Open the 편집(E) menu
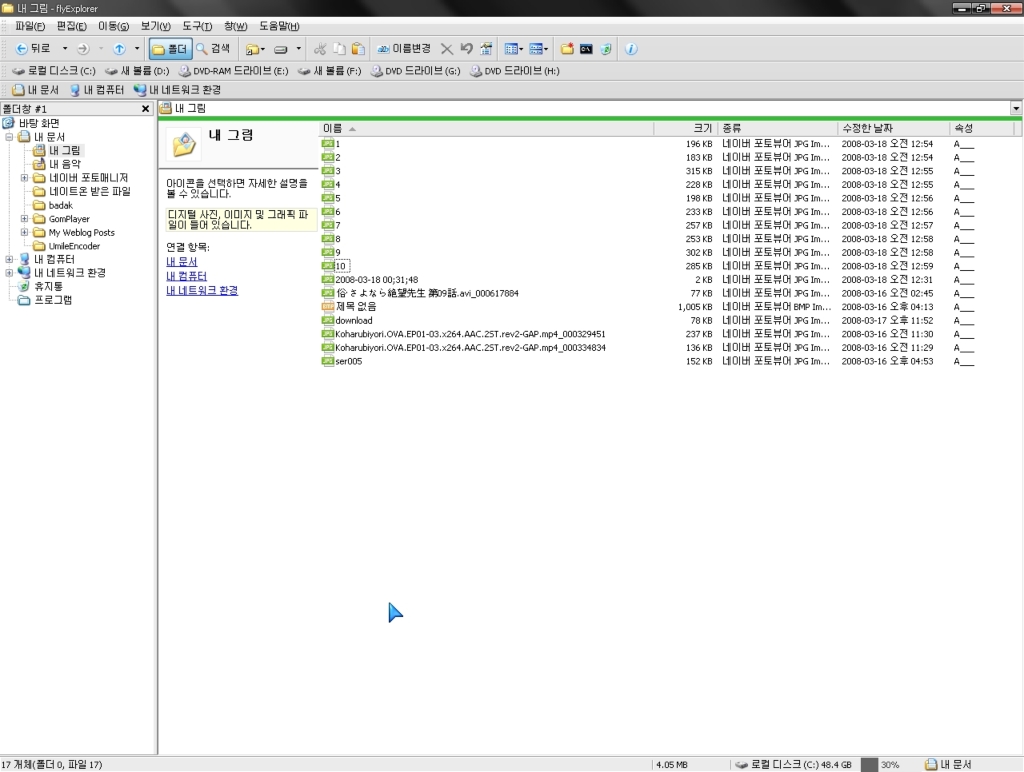 [71, 26]
